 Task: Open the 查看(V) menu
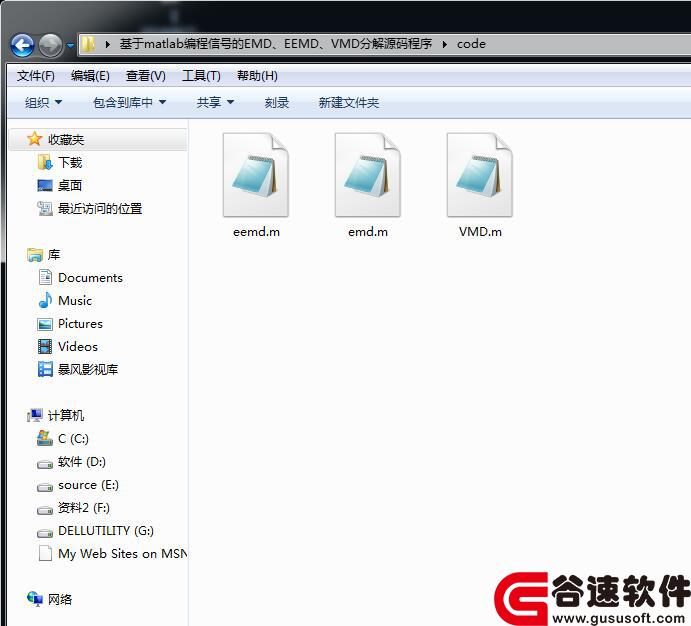point(146,76)
